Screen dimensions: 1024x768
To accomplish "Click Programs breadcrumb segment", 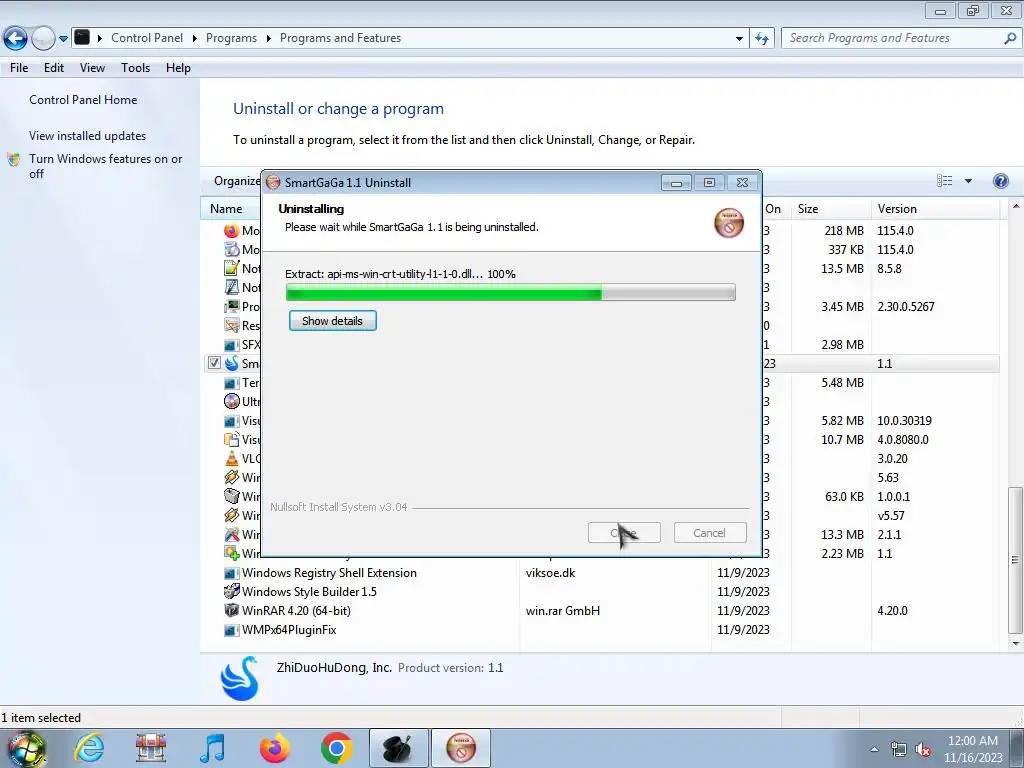I will (x=231, y=38).
